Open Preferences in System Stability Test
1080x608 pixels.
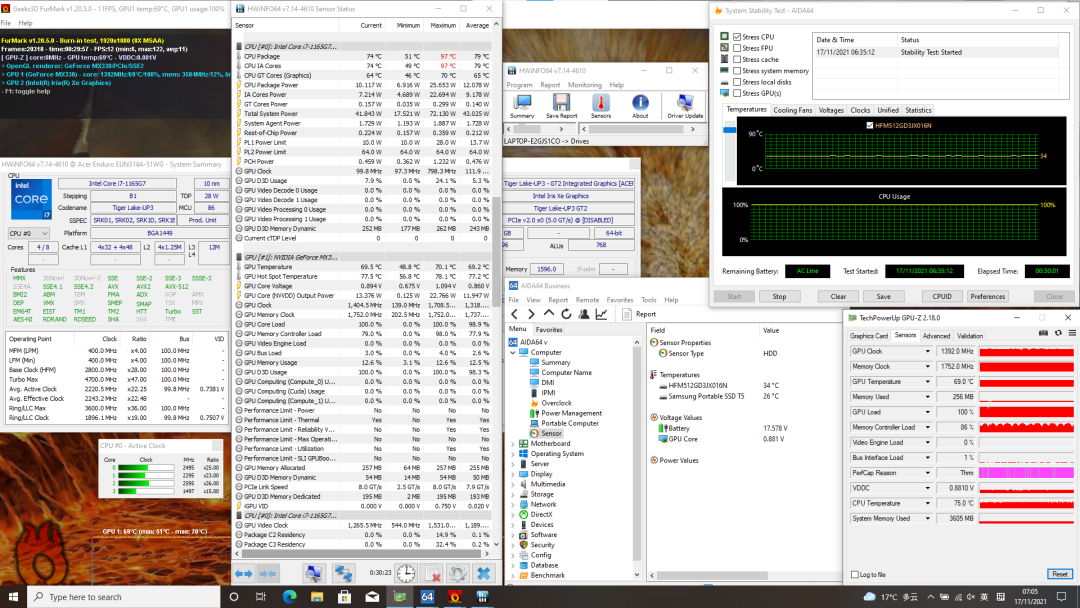(x=988, y=296)
